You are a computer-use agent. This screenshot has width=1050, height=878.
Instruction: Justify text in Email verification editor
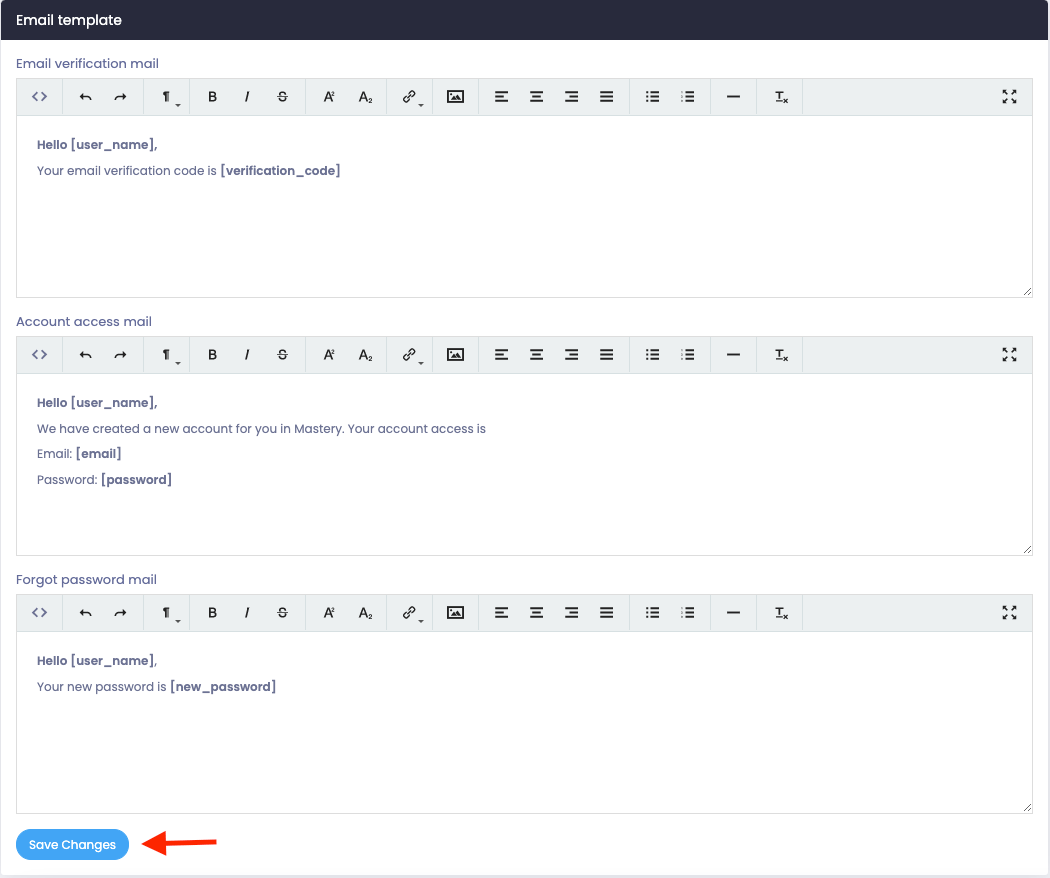(606, 97)
